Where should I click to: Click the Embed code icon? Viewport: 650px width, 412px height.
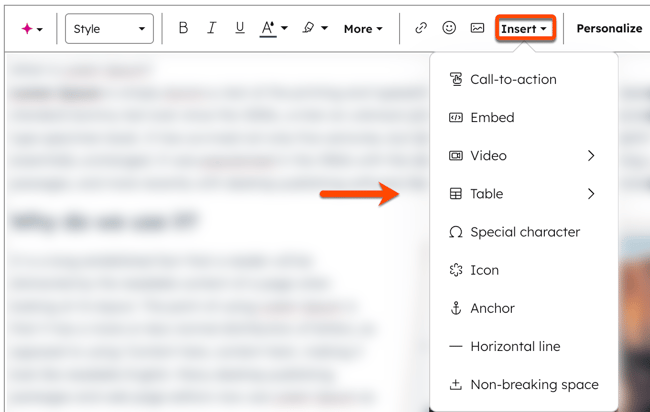tap(456, 117)
